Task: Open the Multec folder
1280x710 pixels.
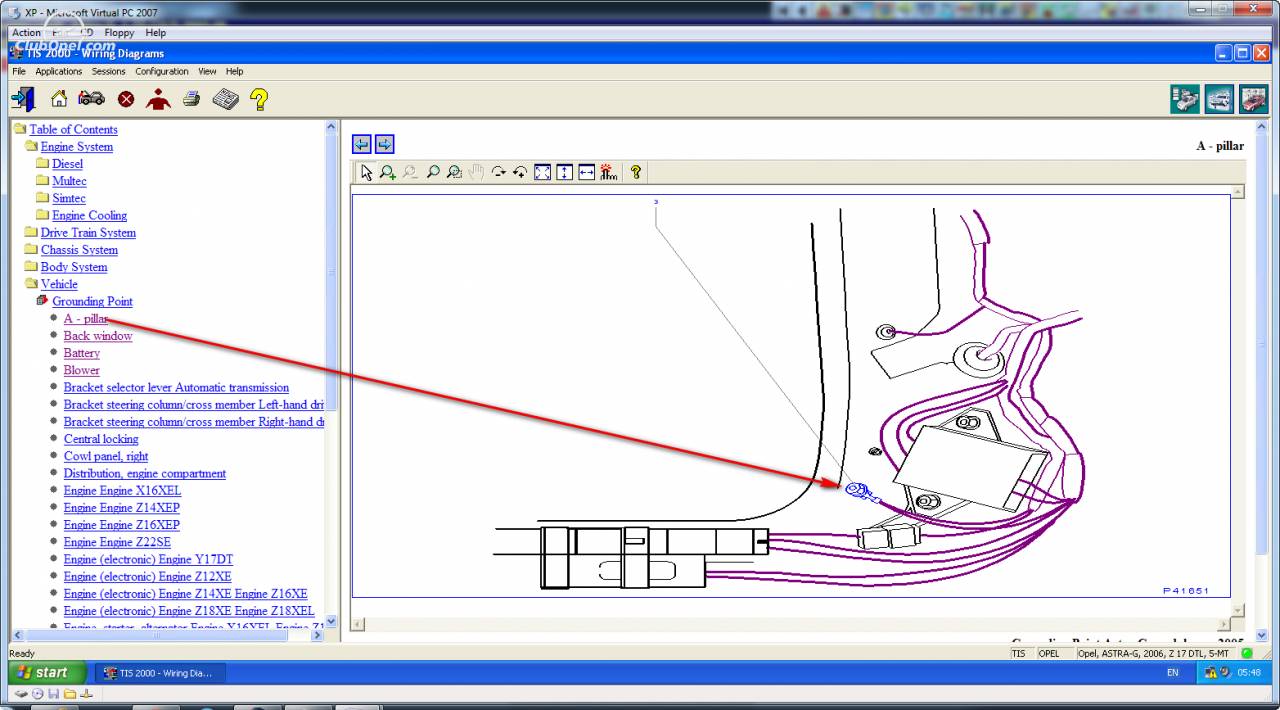Action: 69,181
